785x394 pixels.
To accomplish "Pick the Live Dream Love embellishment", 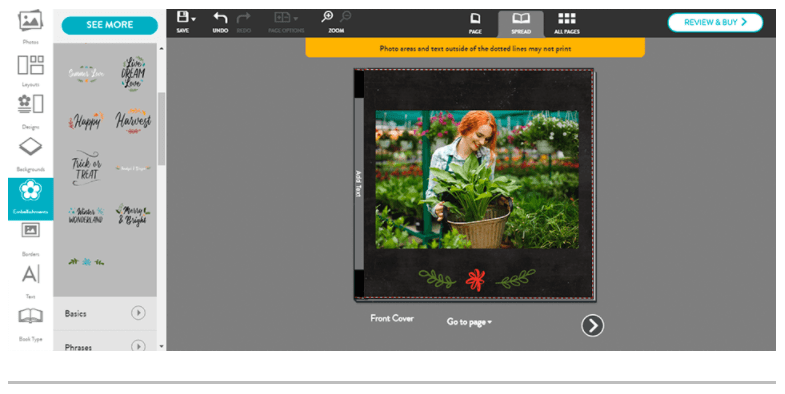I will [133, 74].
